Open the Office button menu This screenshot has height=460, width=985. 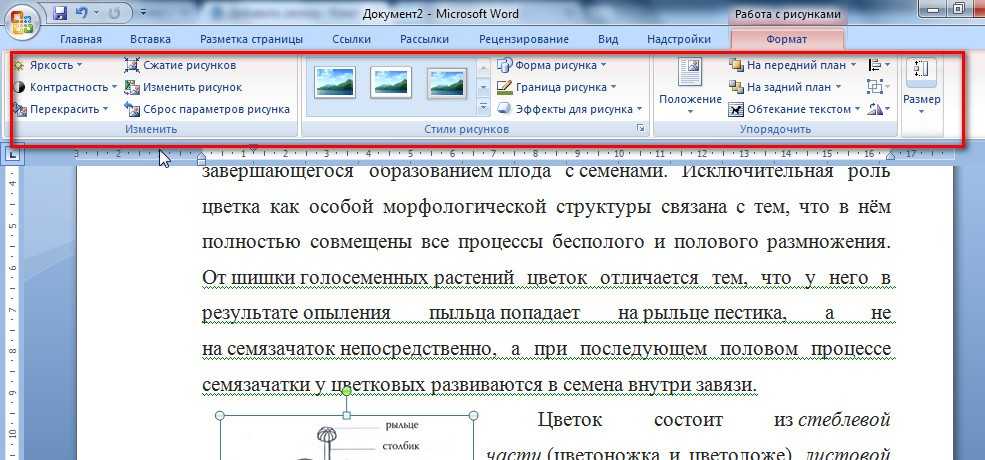pyautogui.click(x=23, y=23)
